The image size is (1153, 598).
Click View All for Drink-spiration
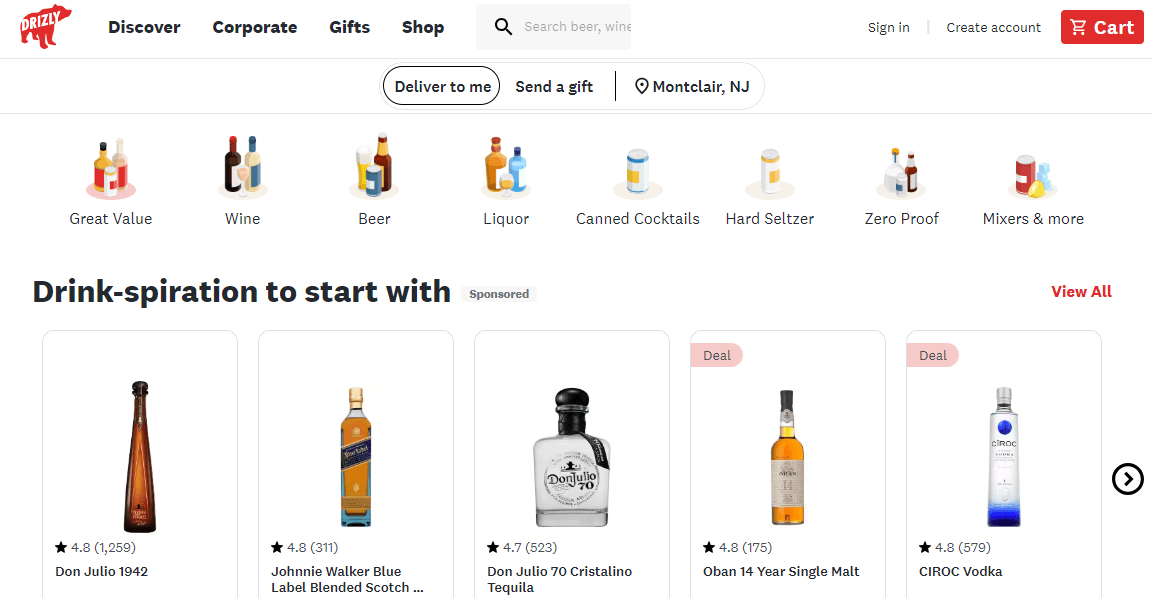coord(1081,291)
